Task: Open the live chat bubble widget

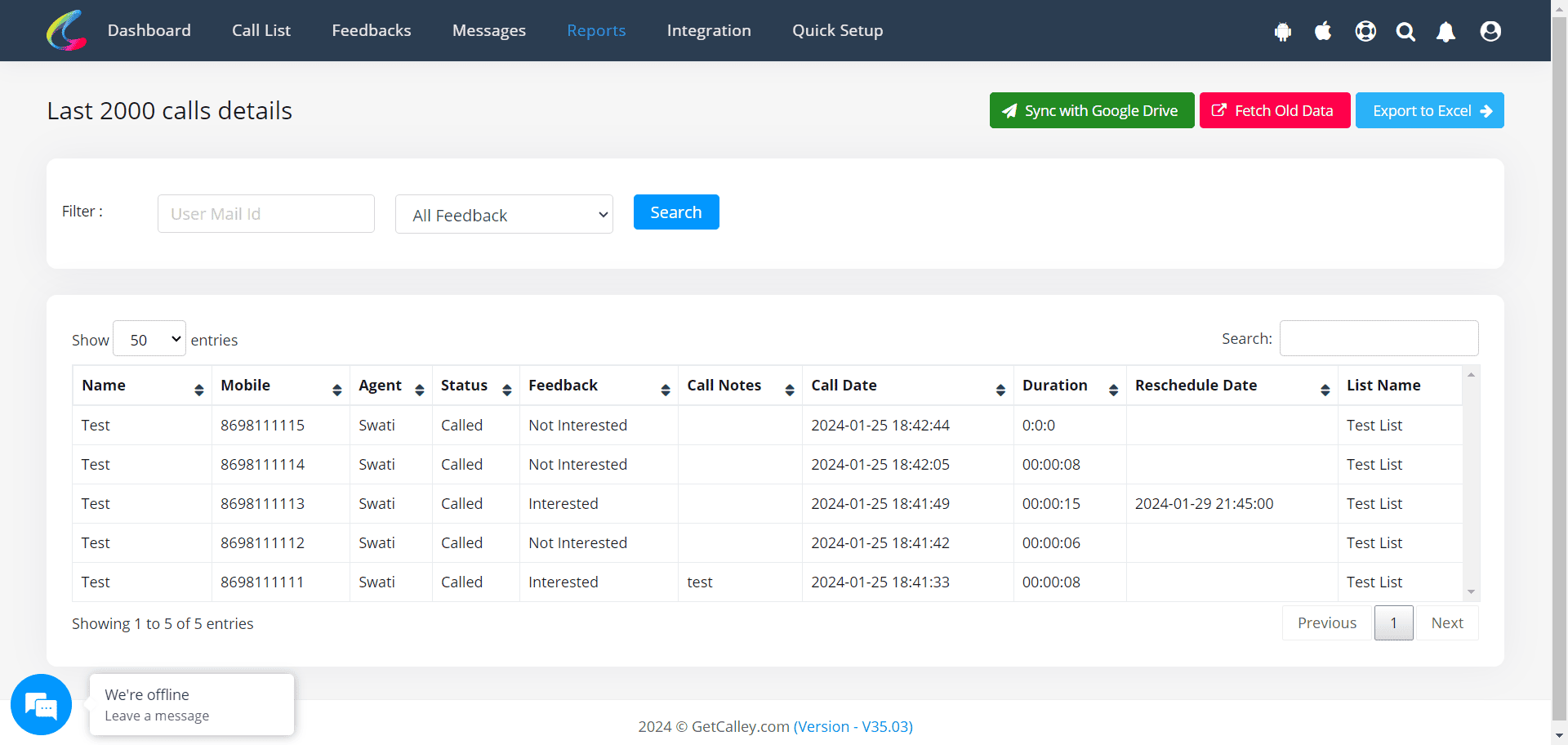Action: [x=41, y=704]
